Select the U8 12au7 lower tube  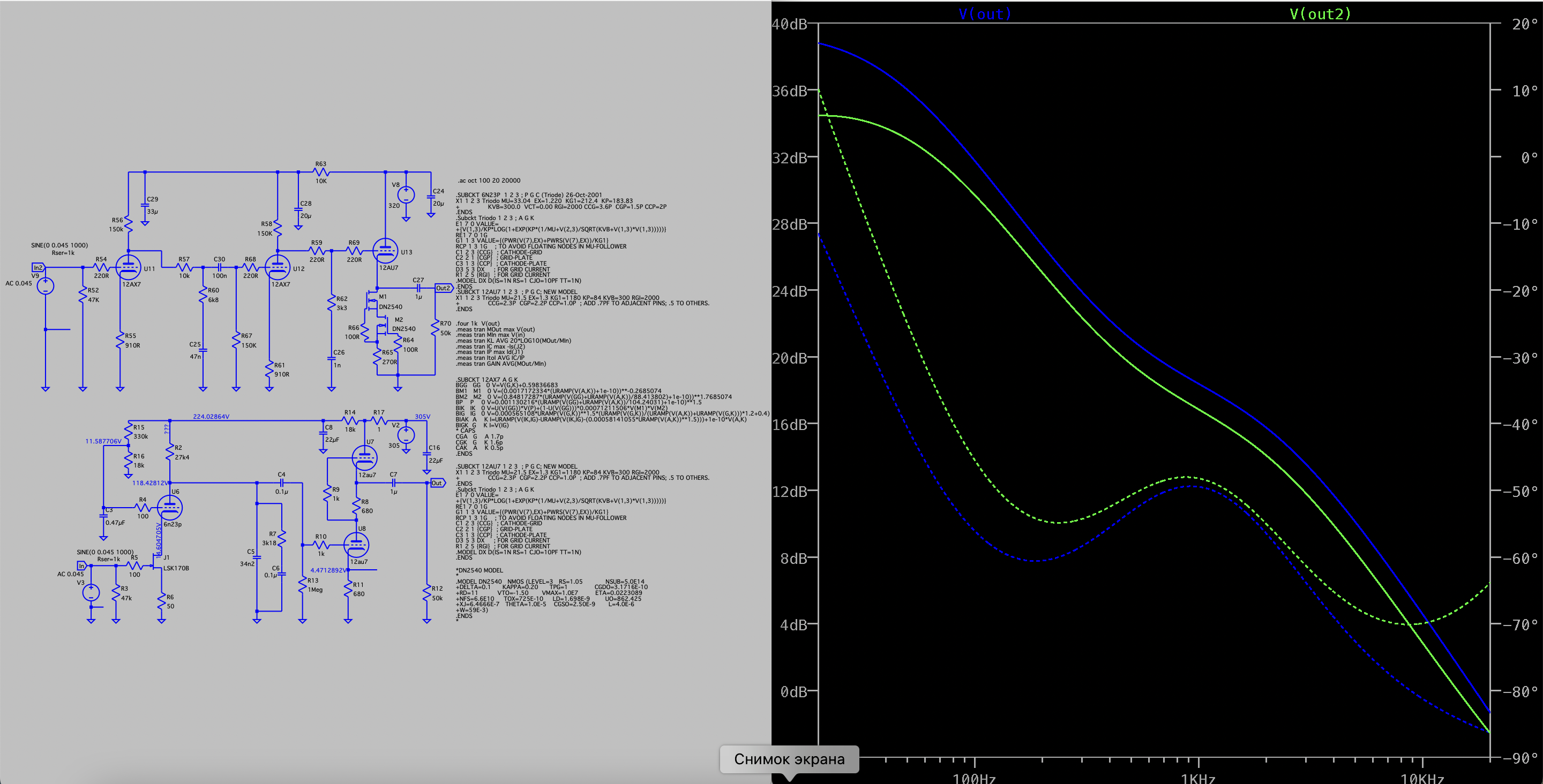pyautogui.click(x=356, y=545)
